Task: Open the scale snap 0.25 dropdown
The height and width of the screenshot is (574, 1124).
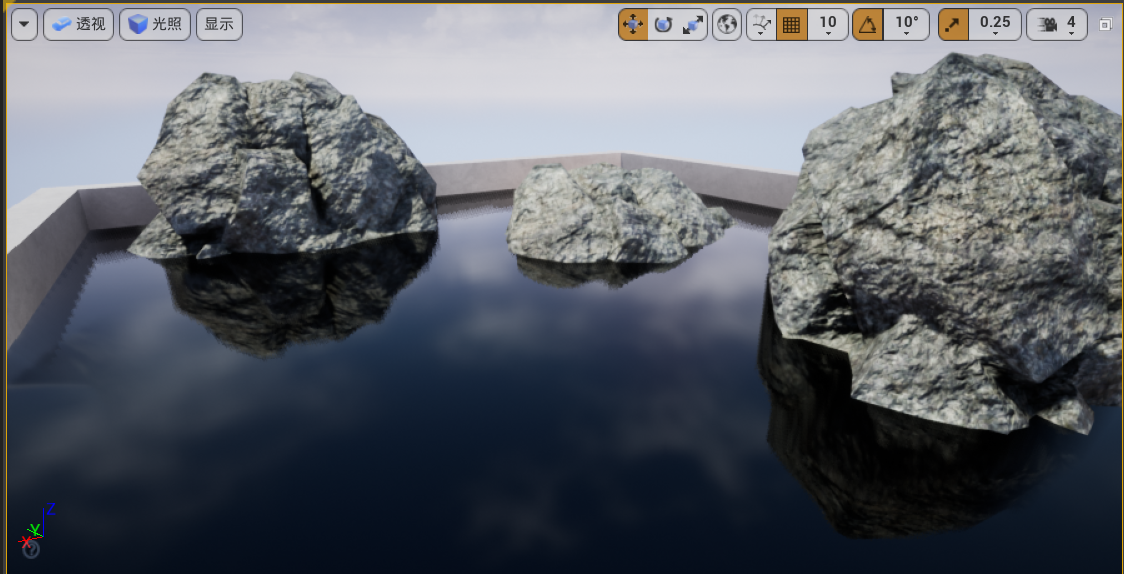Action: click(x=995, y=25)
